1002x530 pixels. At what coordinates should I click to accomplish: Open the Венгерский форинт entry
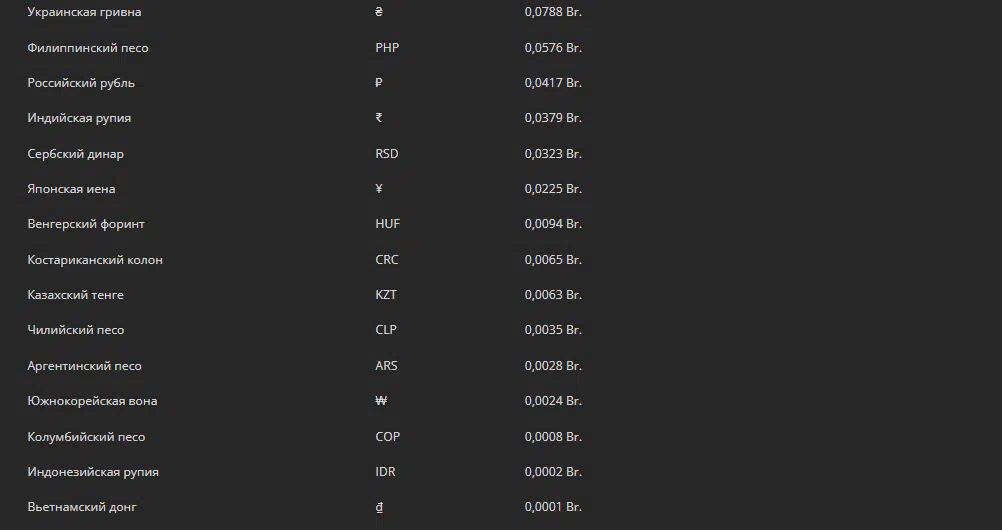tap(86, 224)
